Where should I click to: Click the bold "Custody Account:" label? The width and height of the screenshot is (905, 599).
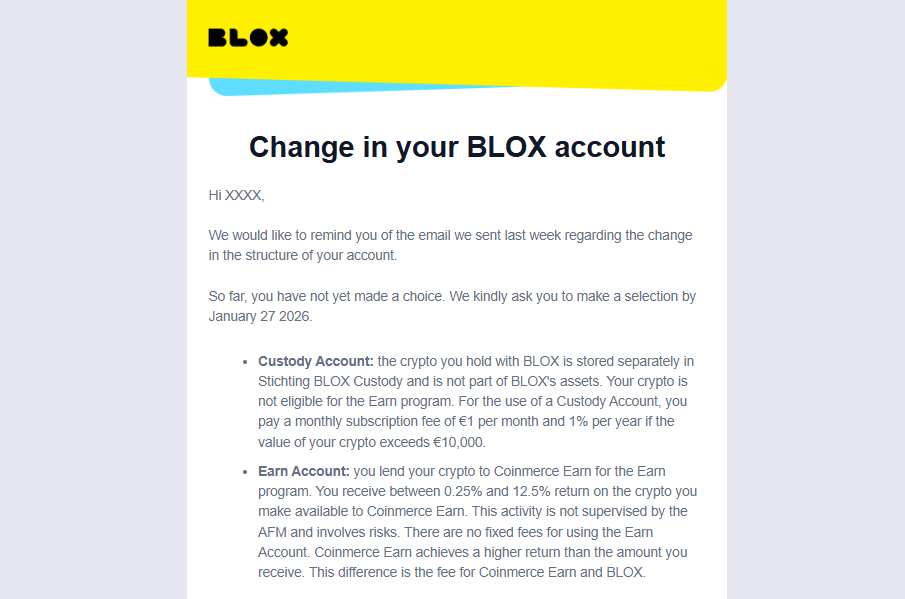(x=315, y=361)
